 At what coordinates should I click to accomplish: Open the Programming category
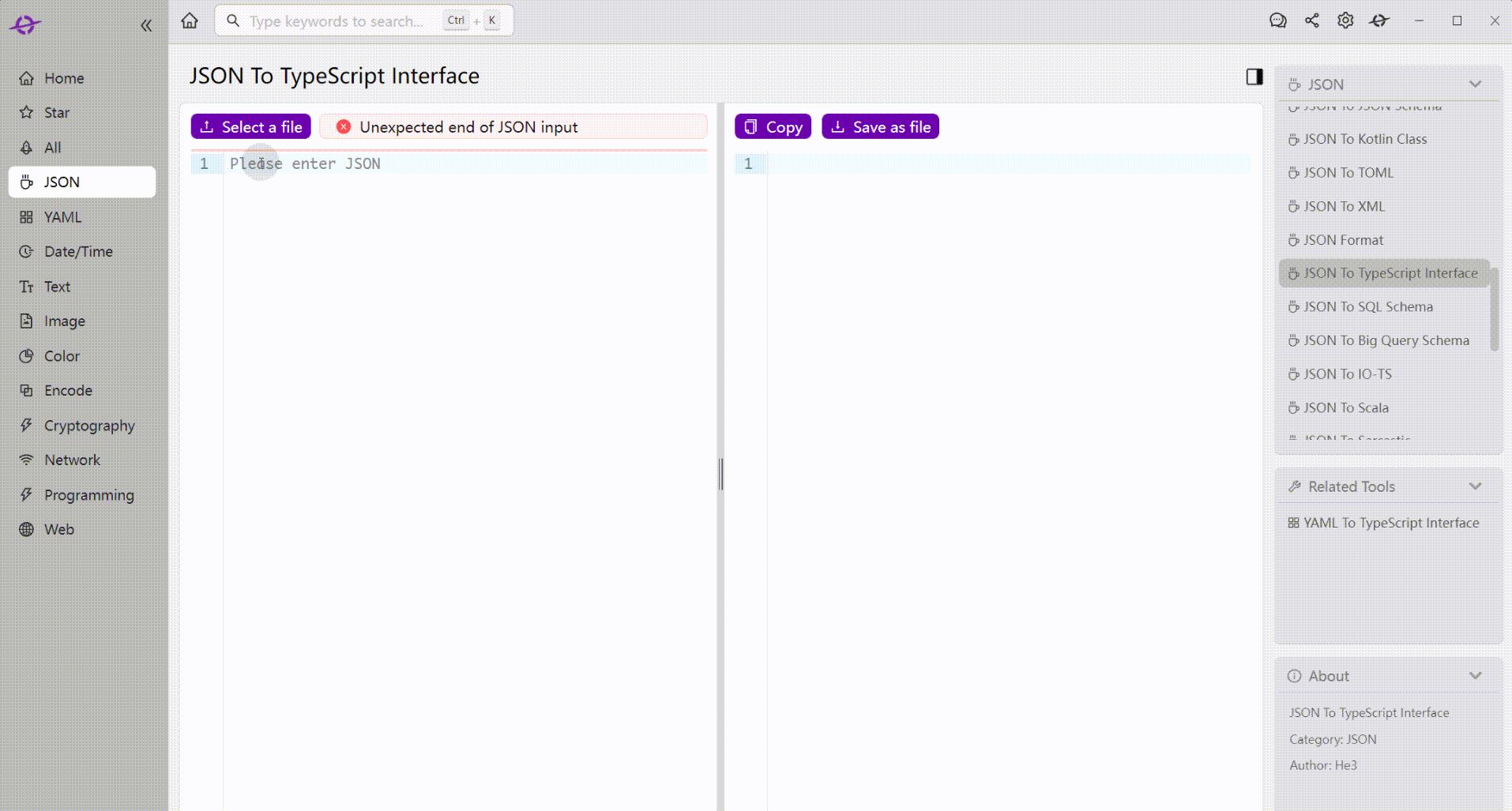pyautogui.click(x=82, y=495)
